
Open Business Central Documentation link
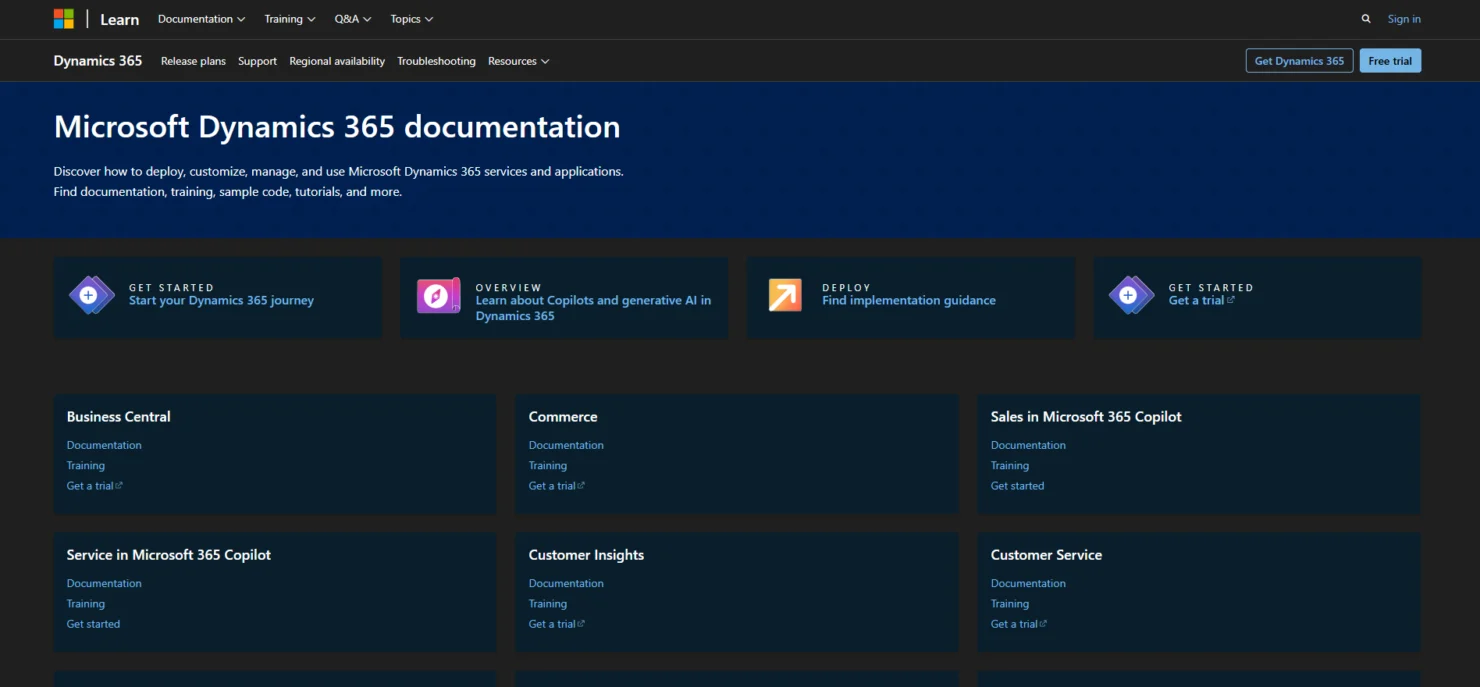pyautogui.click(x=104, y=444)
